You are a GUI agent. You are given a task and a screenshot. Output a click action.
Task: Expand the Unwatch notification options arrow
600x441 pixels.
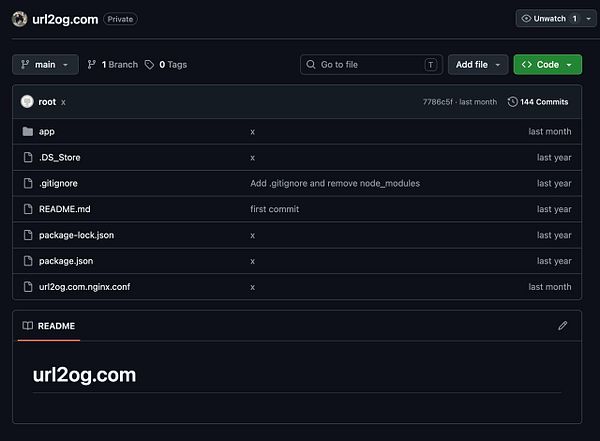pyautogui.click(x=589, y=19)
